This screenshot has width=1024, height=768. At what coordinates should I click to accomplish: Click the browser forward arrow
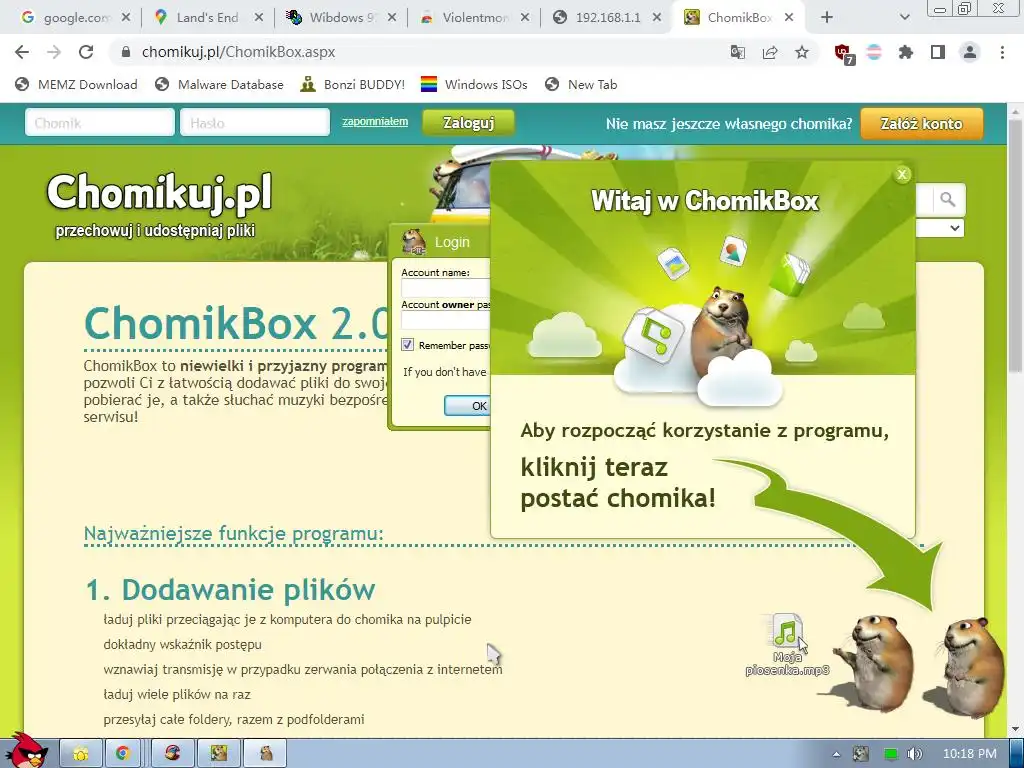coord(54,52)
